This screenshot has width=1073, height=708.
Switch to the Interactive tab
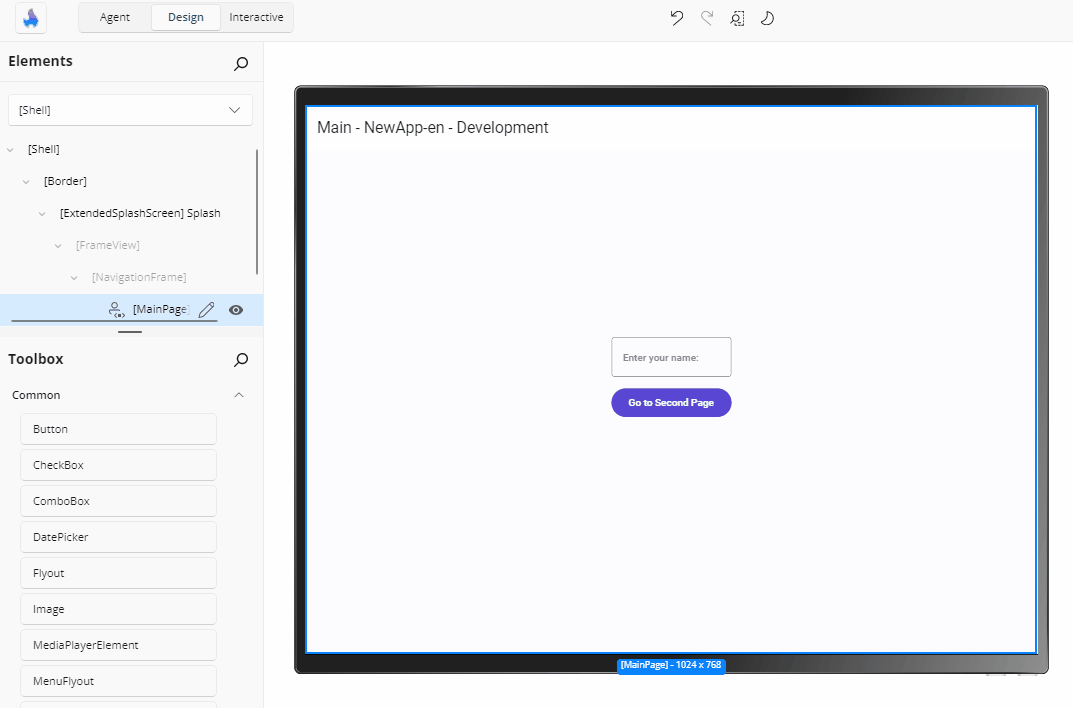256,17
